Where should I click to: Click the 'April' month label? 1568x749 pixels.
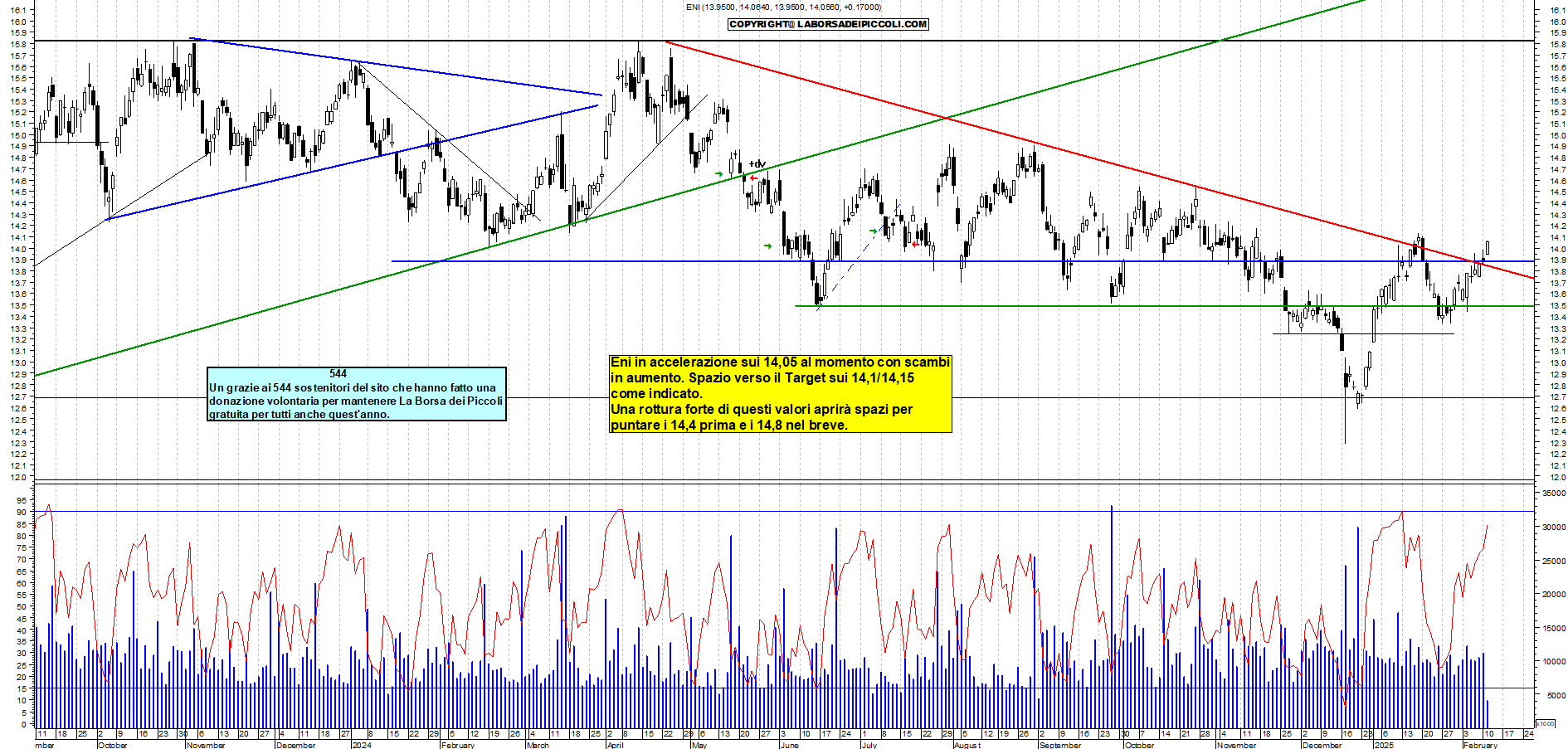615,745
